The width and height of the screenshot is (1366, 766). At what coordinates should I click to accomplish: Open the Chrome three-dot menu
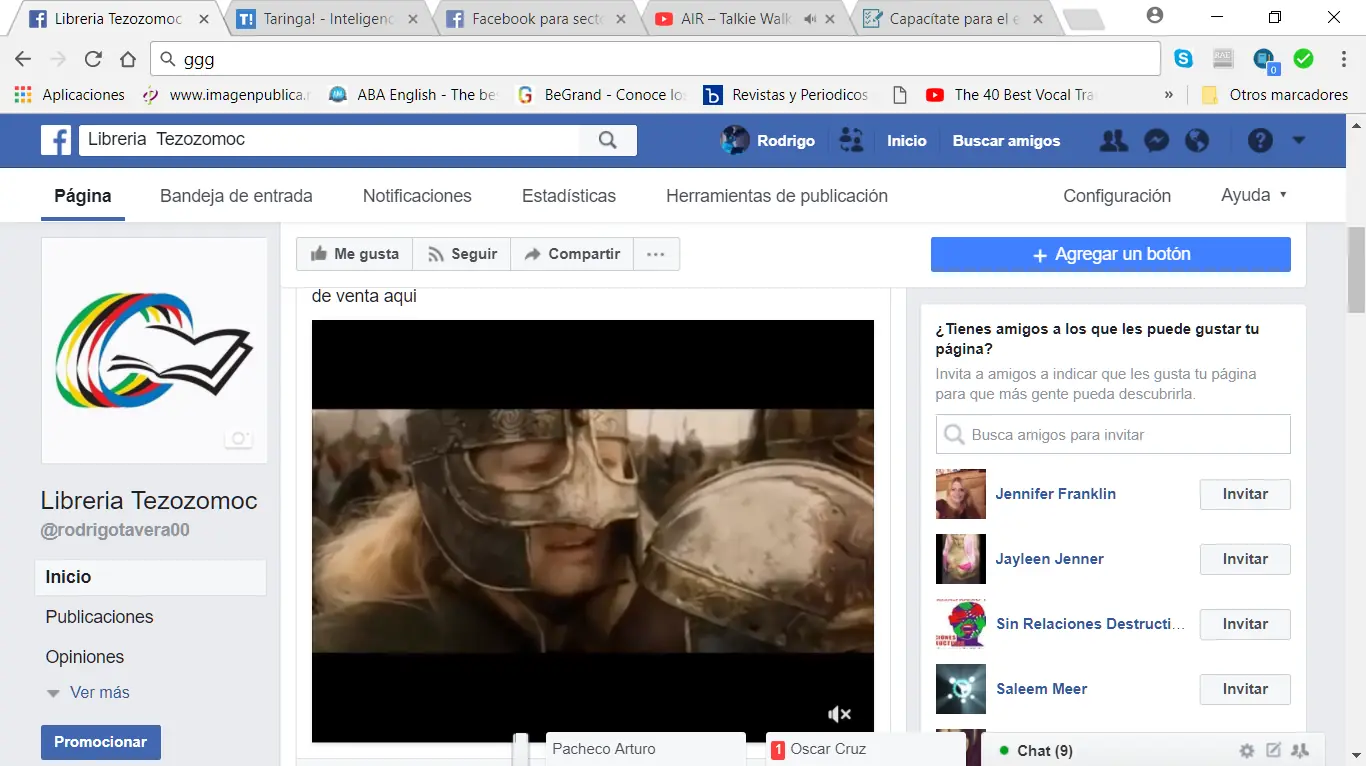pos(1344,59)
